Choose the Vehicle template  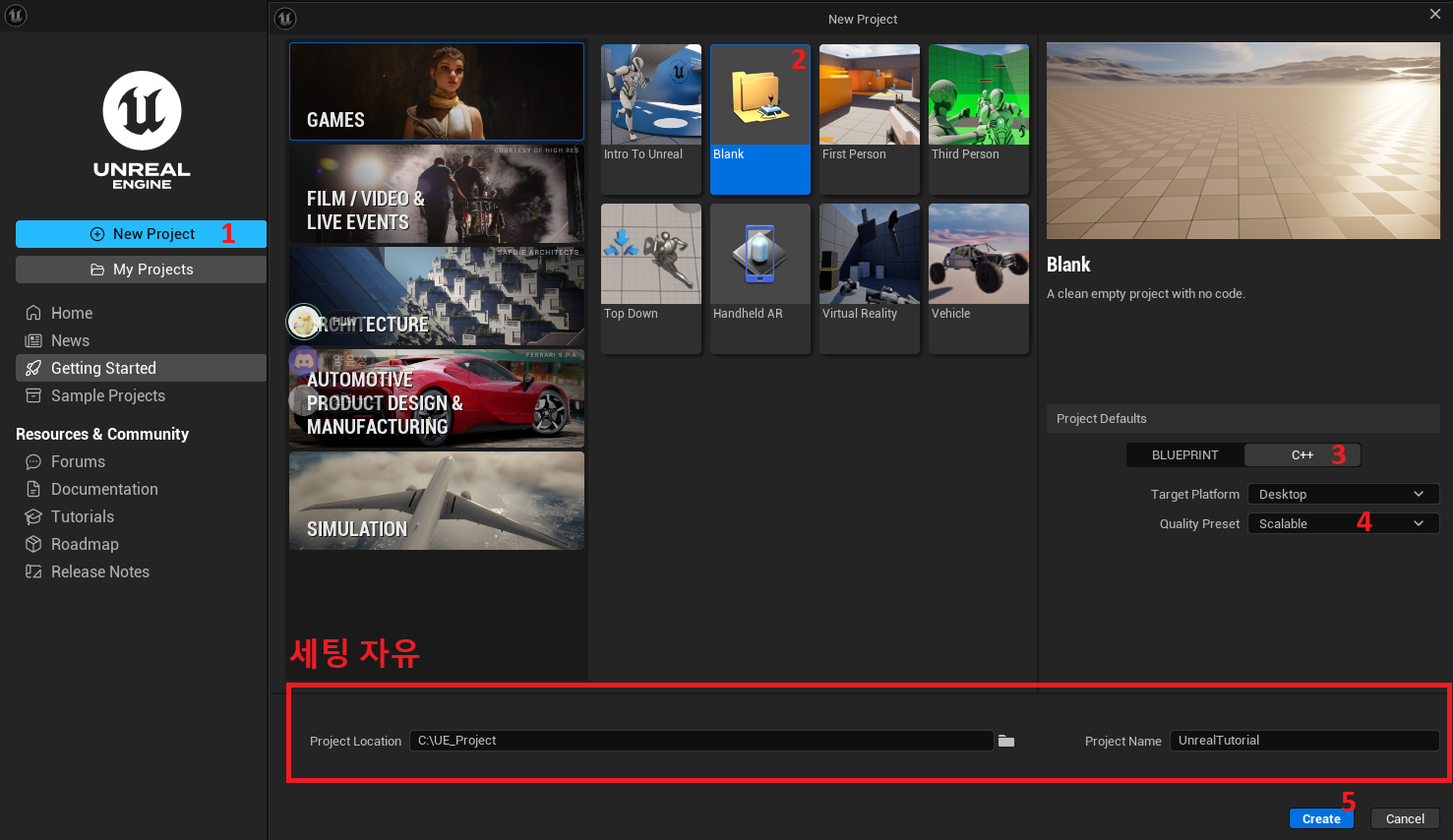click(x=979, y=278)
